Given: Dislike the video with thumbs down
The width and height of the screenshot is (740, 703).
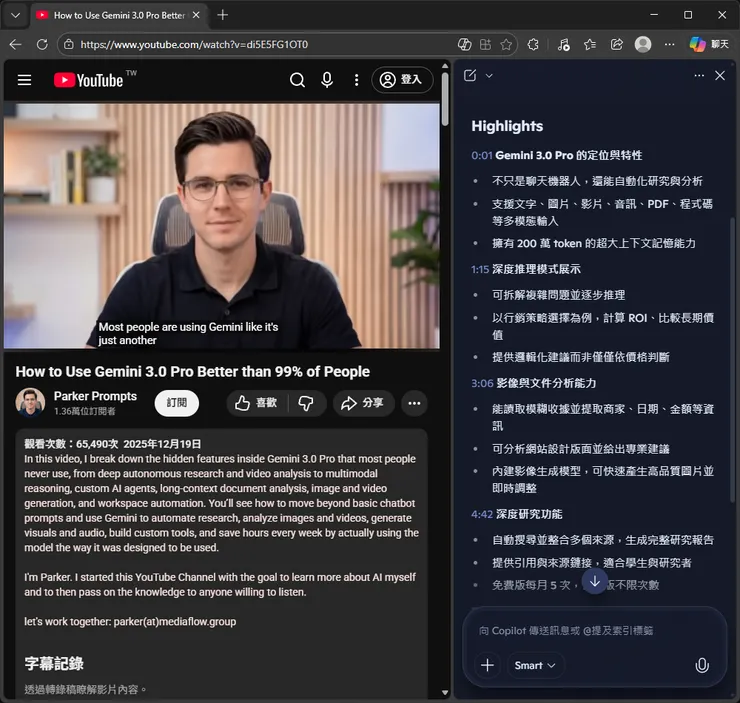Looking at the screenshot, I should (306, 403).
